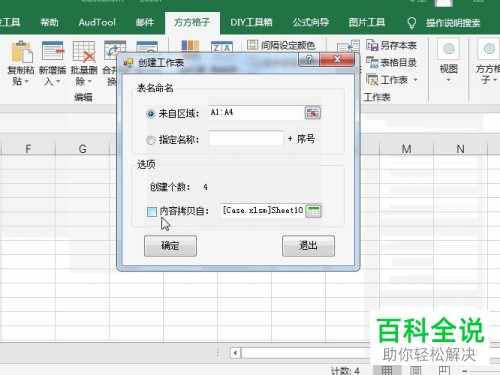Open the 表格目录 sheet index tool

point(392,62)
